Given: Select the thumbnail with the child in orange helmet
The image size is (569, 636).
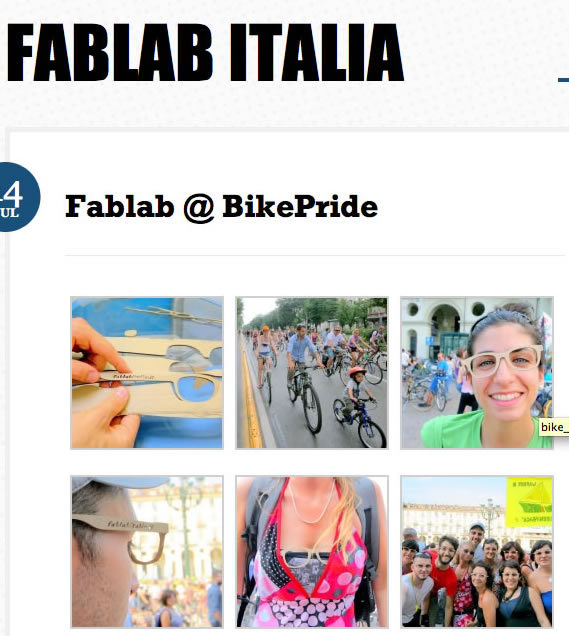Looking at the screenshot, I should click(x=312, y=373).
